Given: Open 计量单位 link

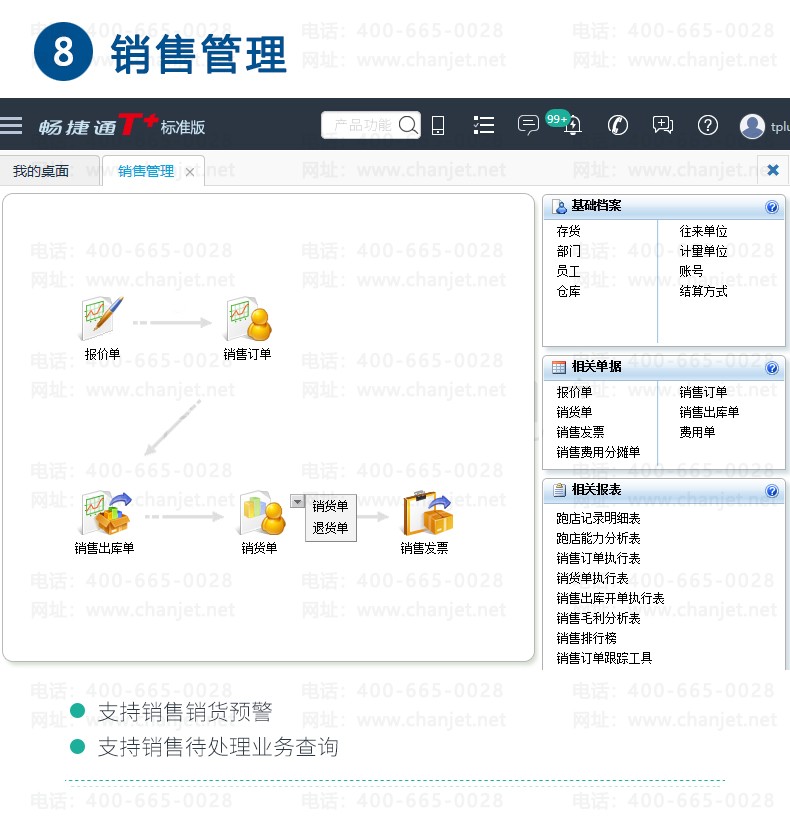Looking at the screenshot, I should coord(703,252).
